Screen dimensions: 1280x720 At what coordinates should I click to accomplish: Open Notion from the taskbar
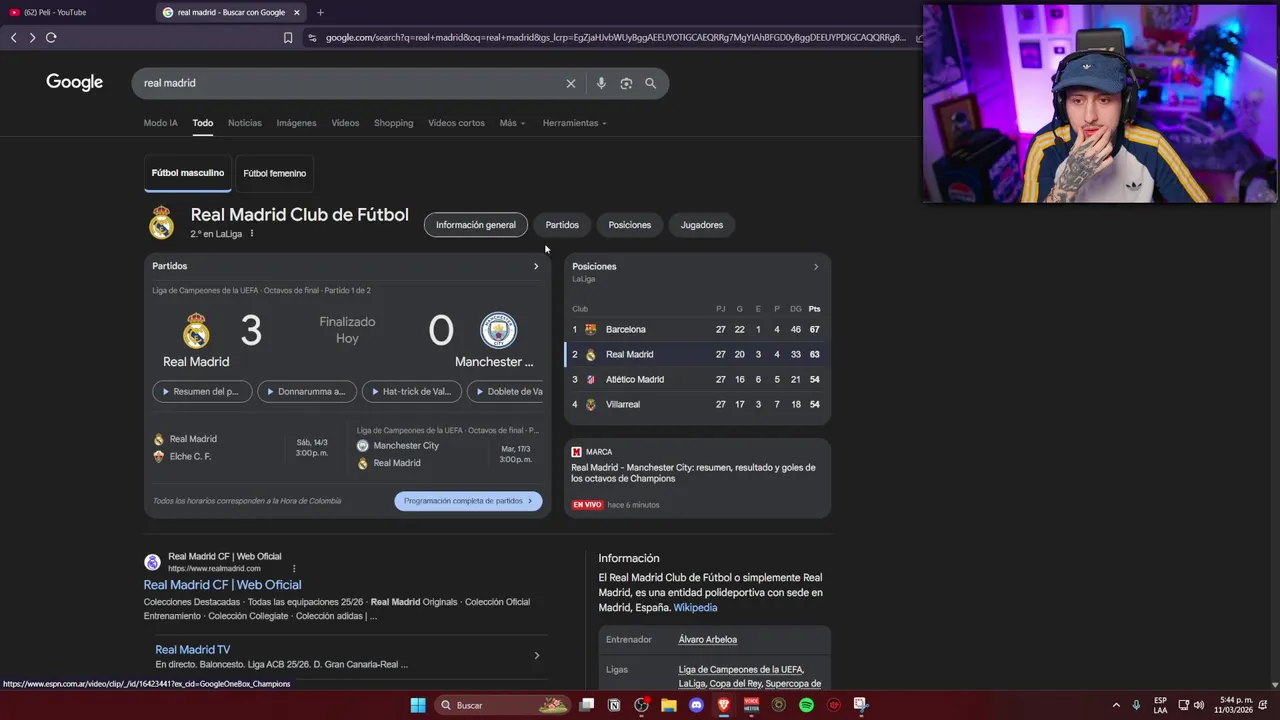click(x=614, y=705)
